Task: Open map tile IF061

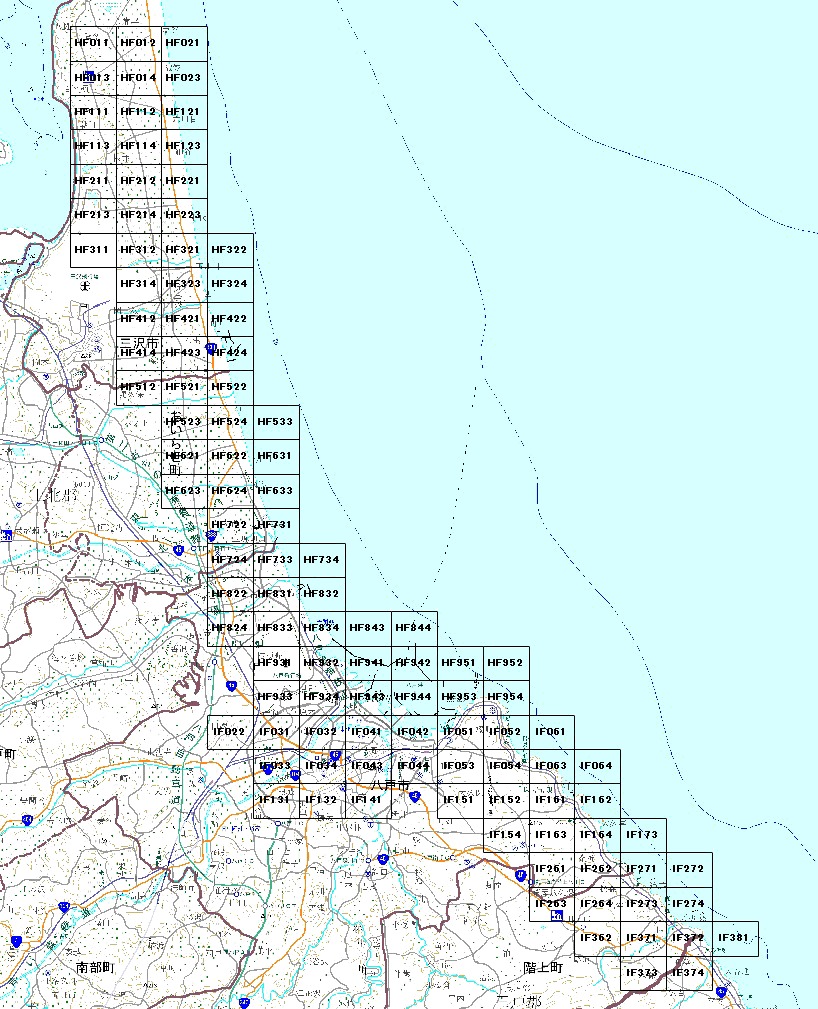Action: [552, 732]
